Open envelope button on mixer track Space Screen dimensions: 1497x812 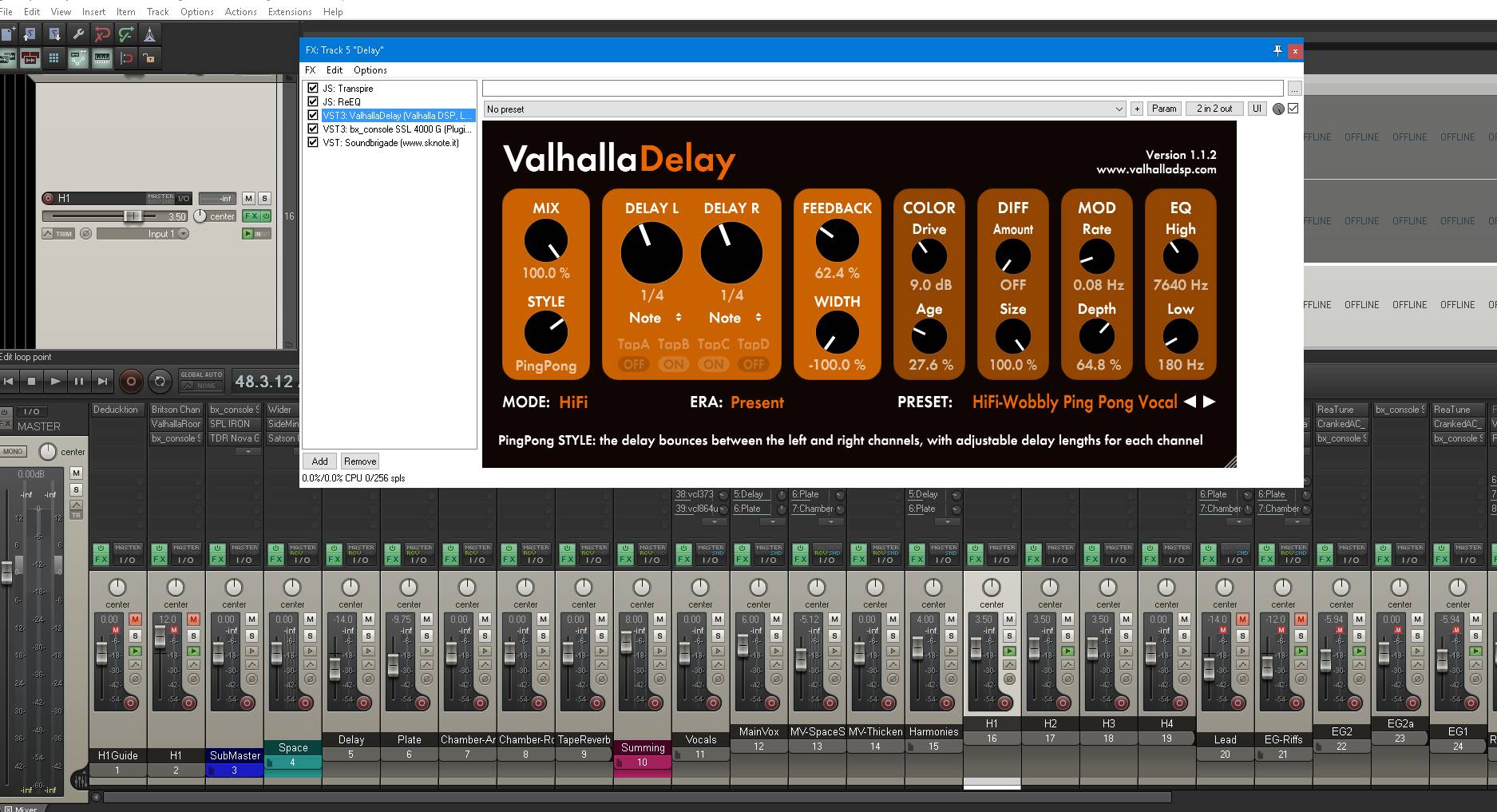pyautogui.click(x=310, y=664)
